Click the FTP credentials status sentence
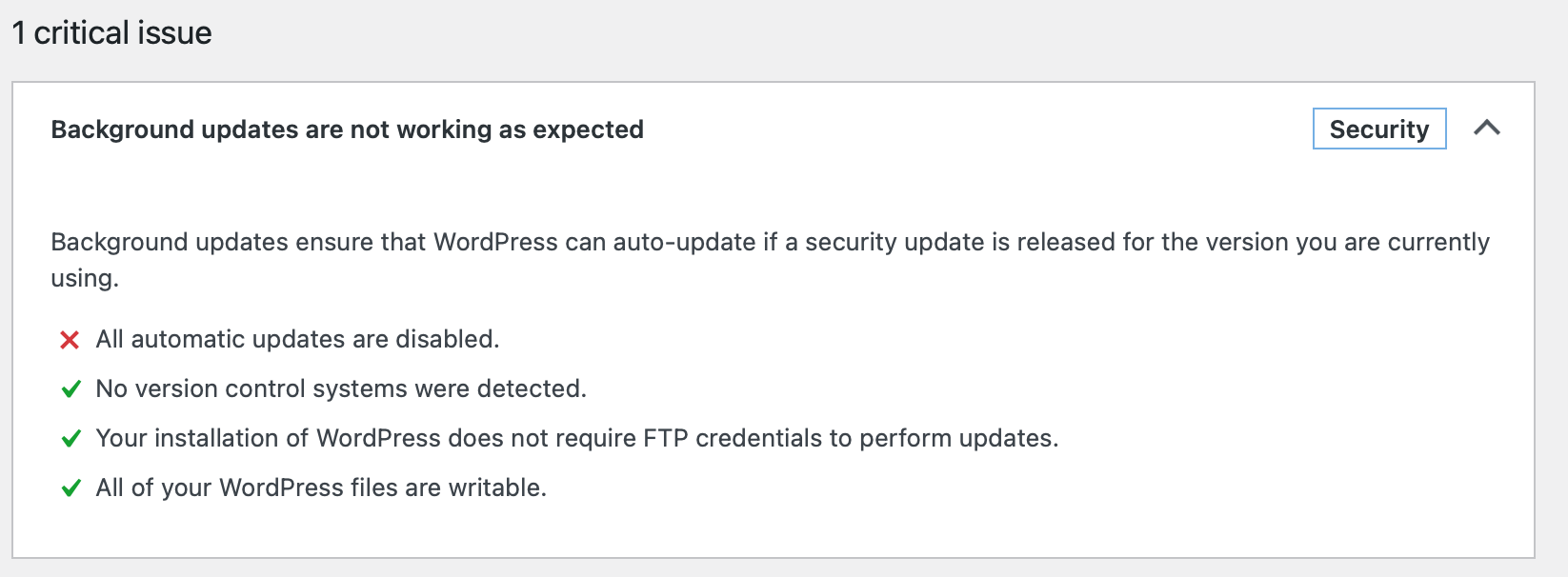 tap(576, 438)
